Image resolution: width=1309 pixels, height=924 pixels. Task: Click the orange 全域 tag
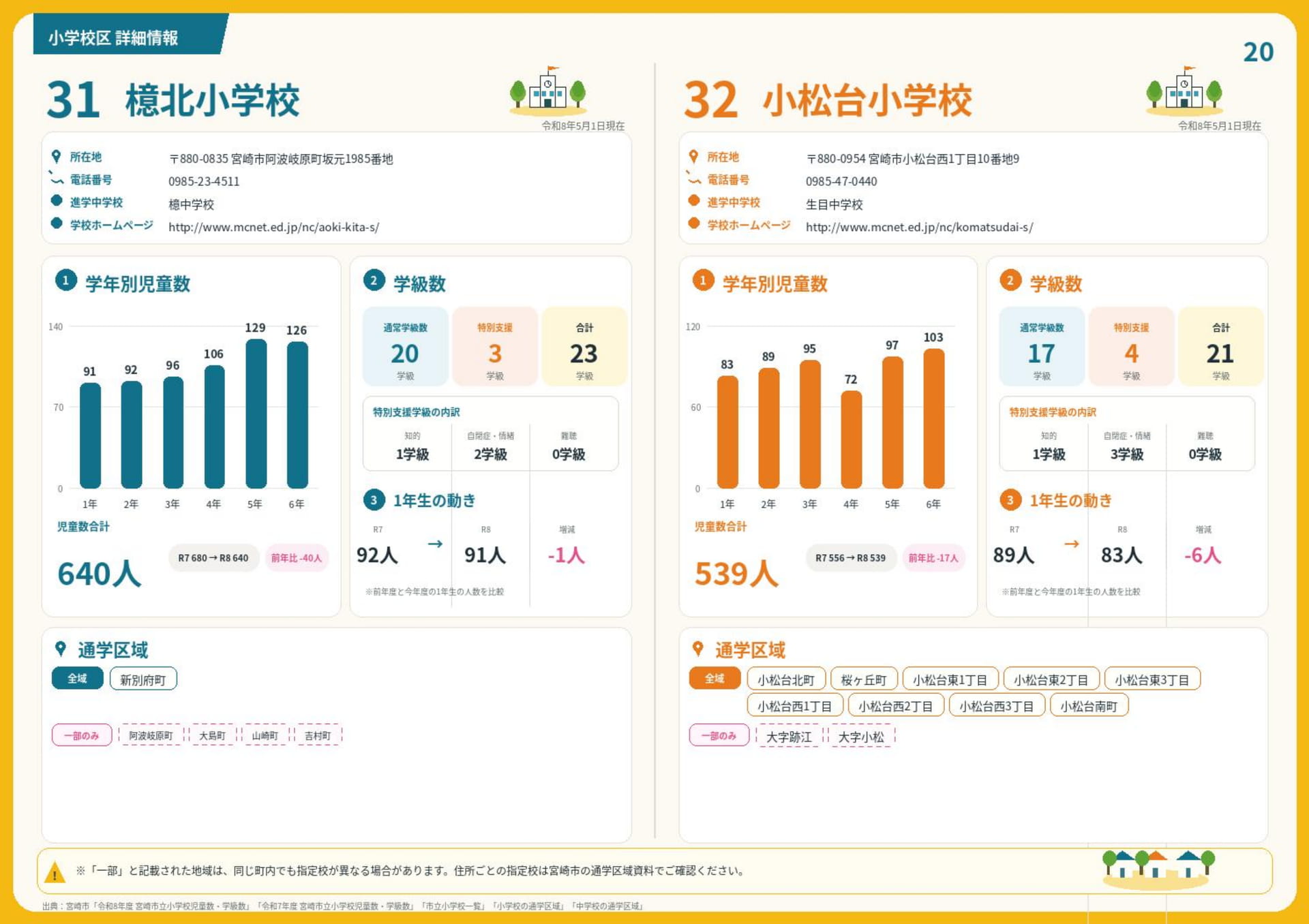(x=714, y=679)
